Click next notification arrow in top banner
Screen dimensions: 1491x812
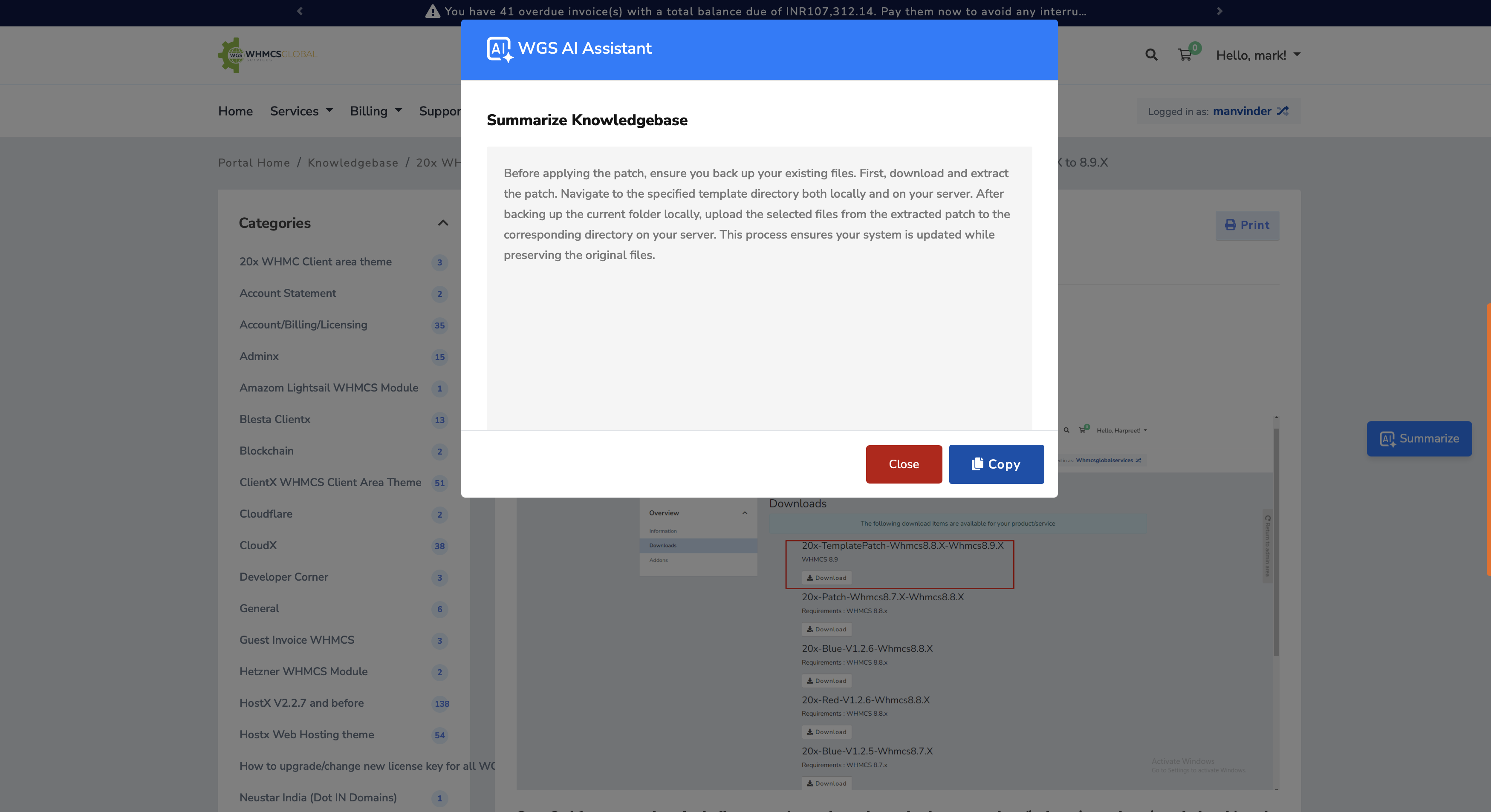coord(1219,11)
